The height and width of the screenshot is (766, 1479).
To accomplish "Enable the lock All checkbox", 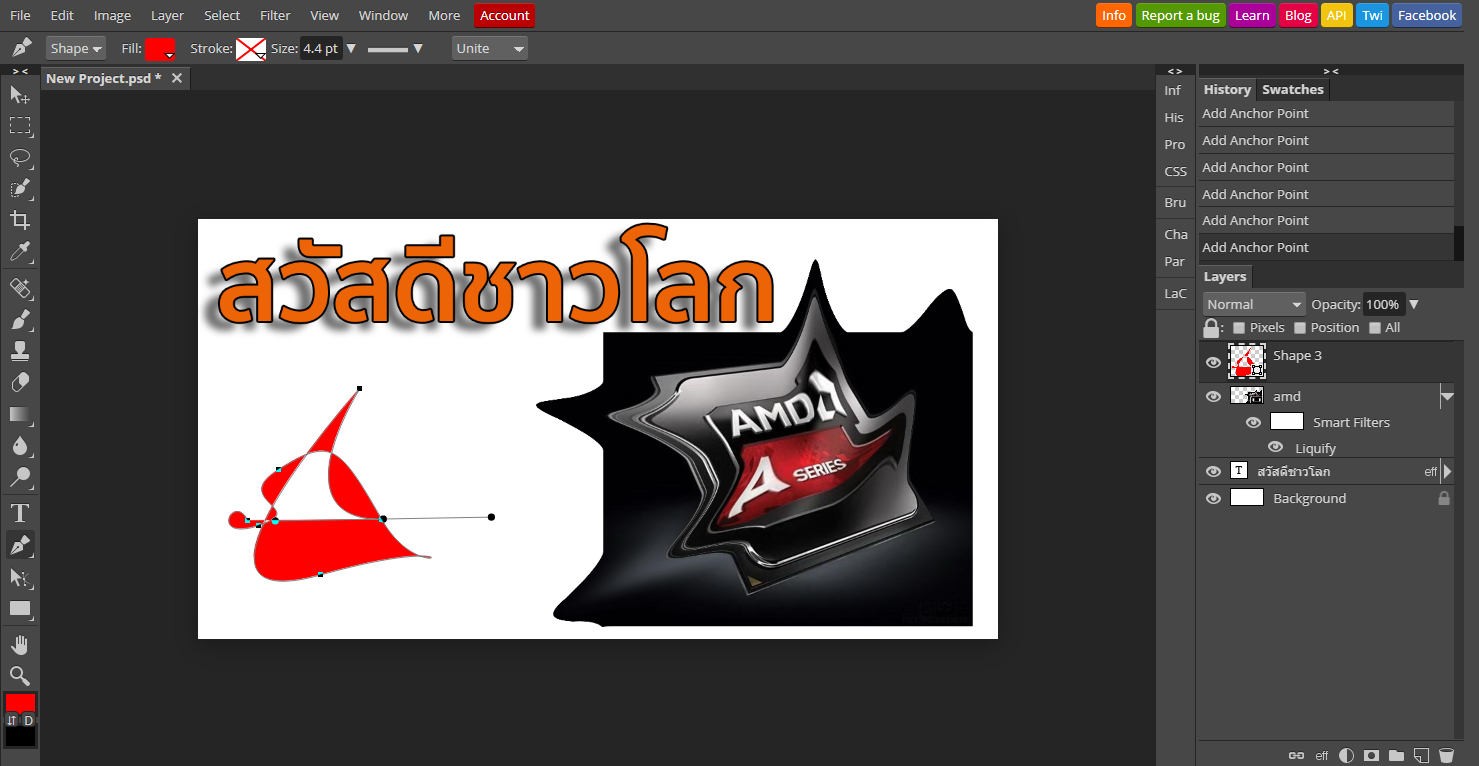I will (1375, 328).
